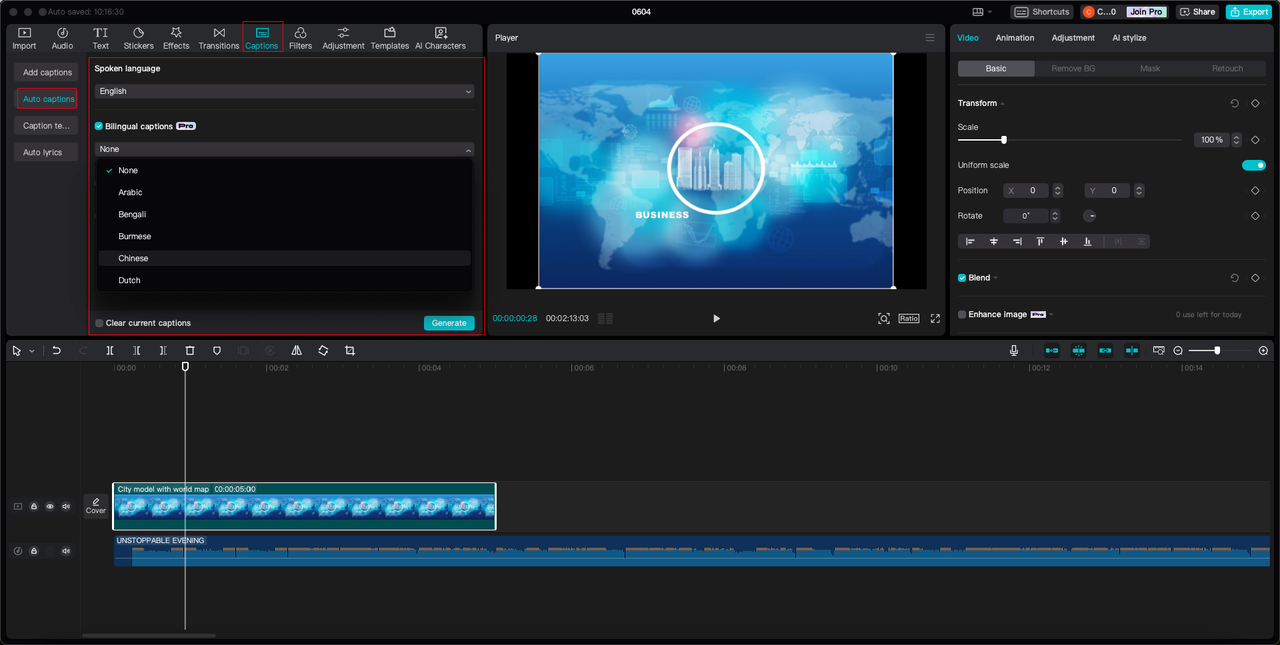The width and height of the screenshot is (1280, 645).
Task: Adjust the Position X stepper arrows
Action: tap(1058, 190)
